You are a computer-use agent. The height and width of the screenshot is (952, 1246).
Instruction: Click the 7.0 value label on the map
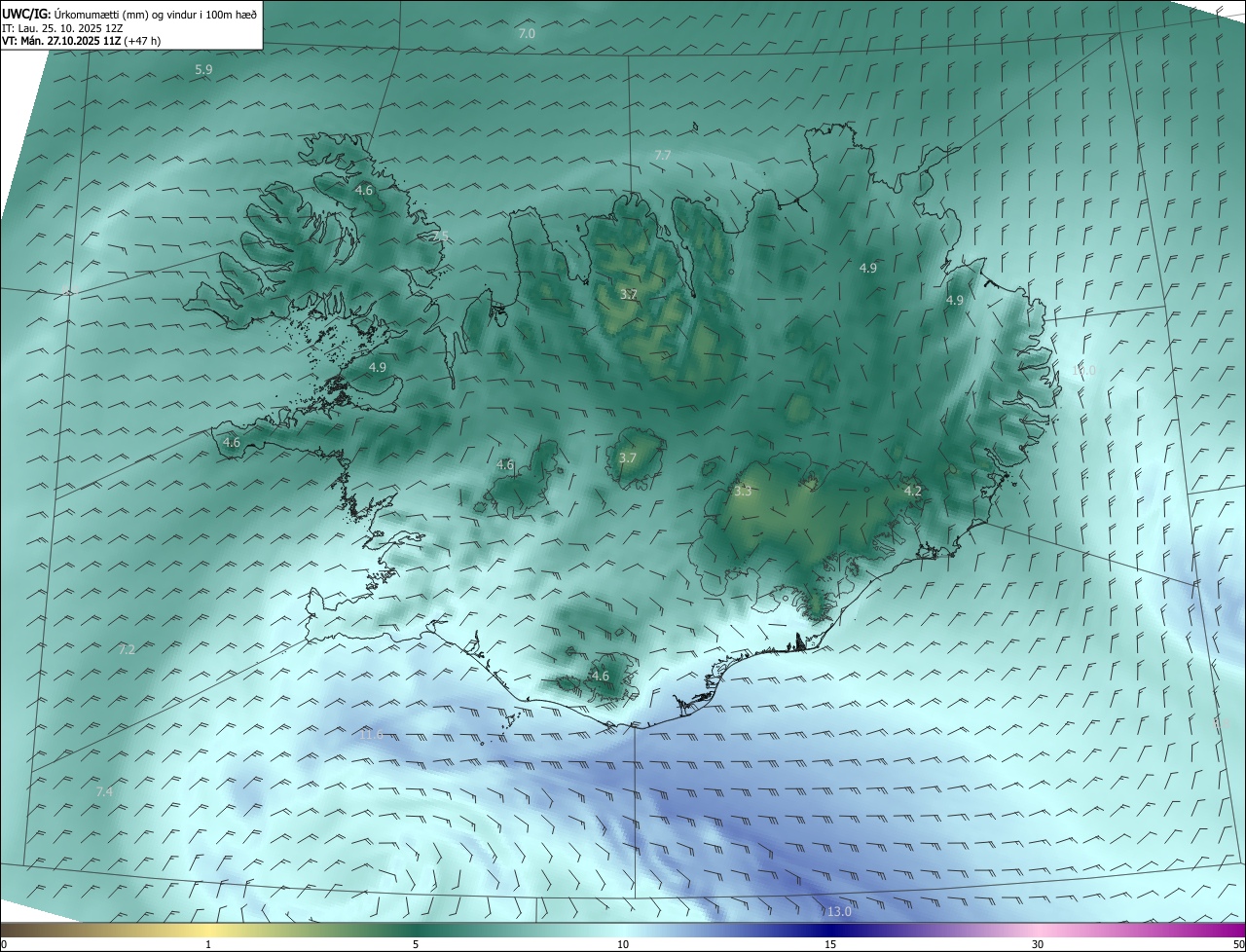pos(527,34)
